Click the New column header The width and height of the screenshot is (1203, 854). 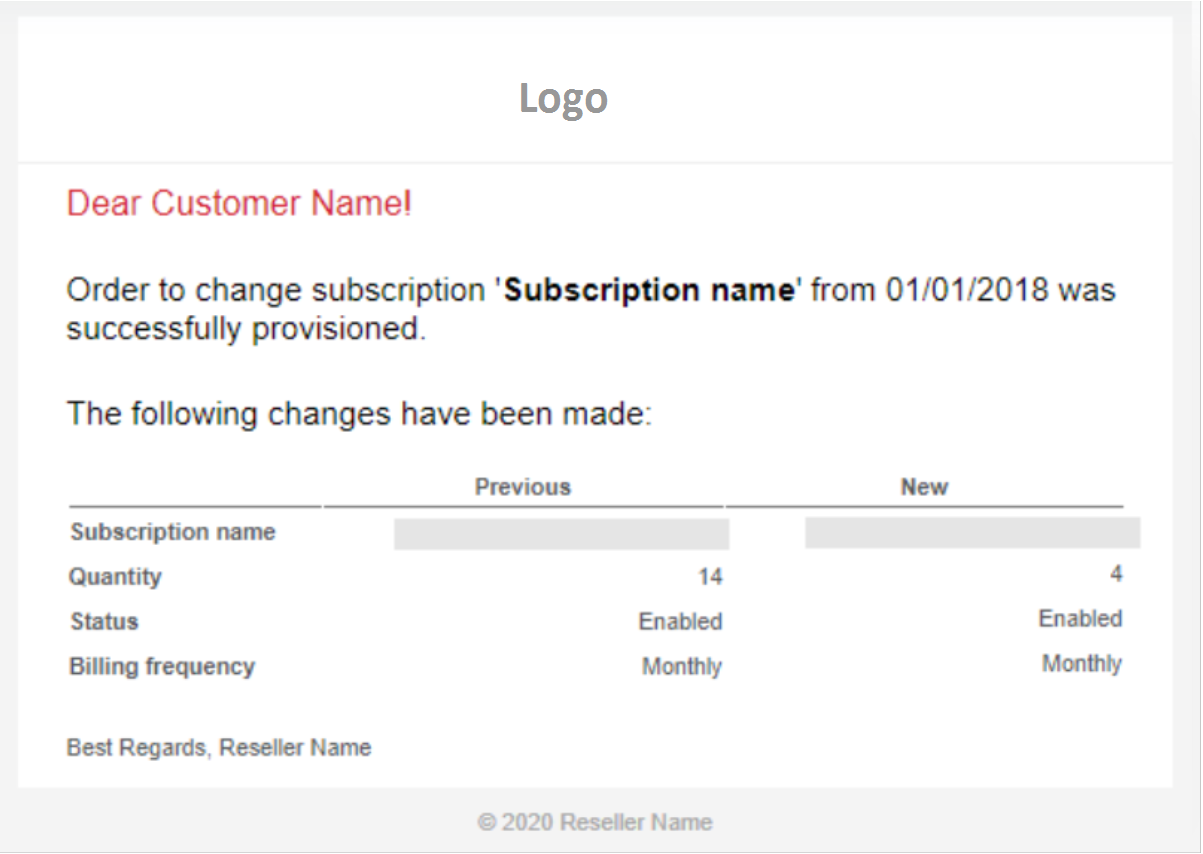pyautogui.click(x=924, y=487)
